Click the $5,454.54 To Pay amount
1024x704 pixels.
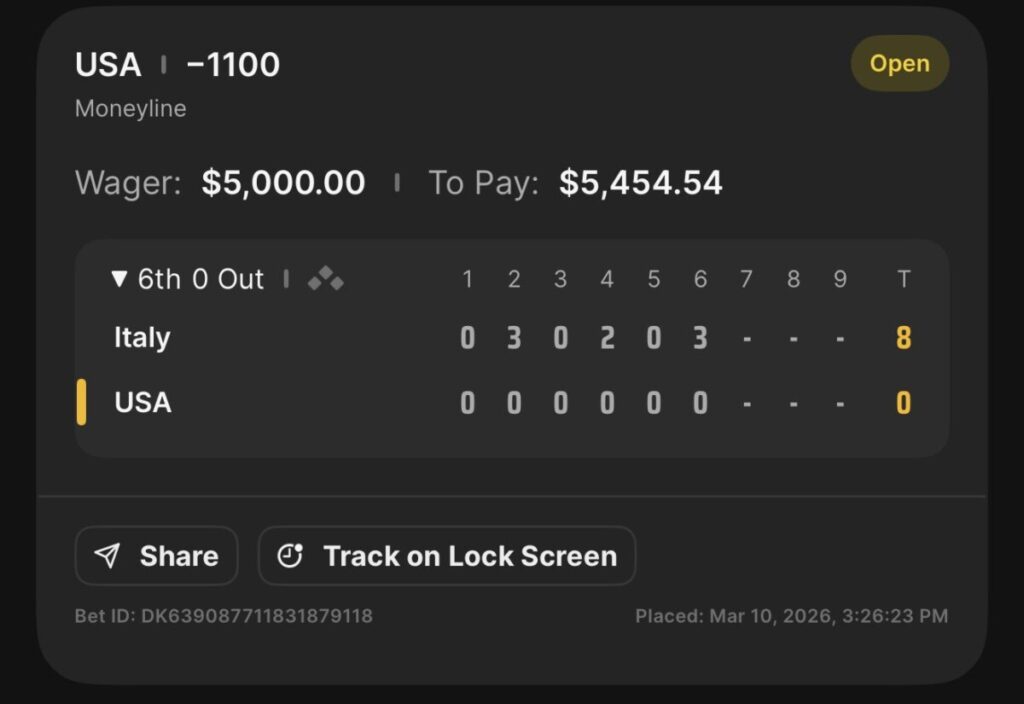click(x=640, y=183)
